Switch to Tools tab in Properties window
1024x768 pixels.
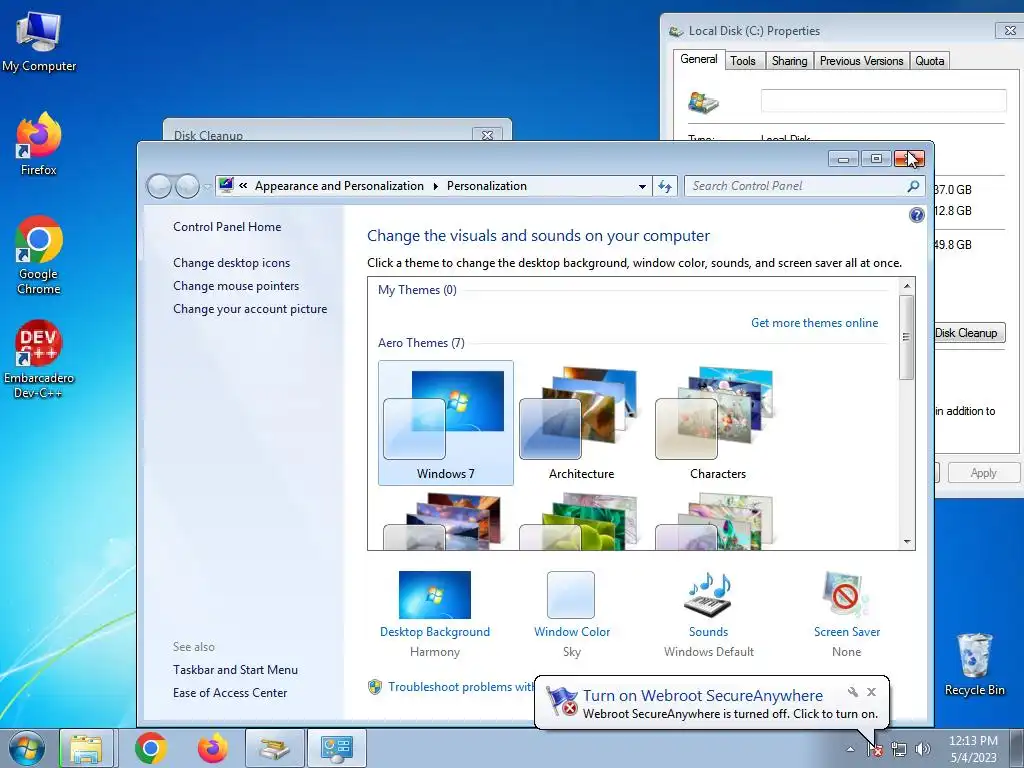(x=743, y=61)
